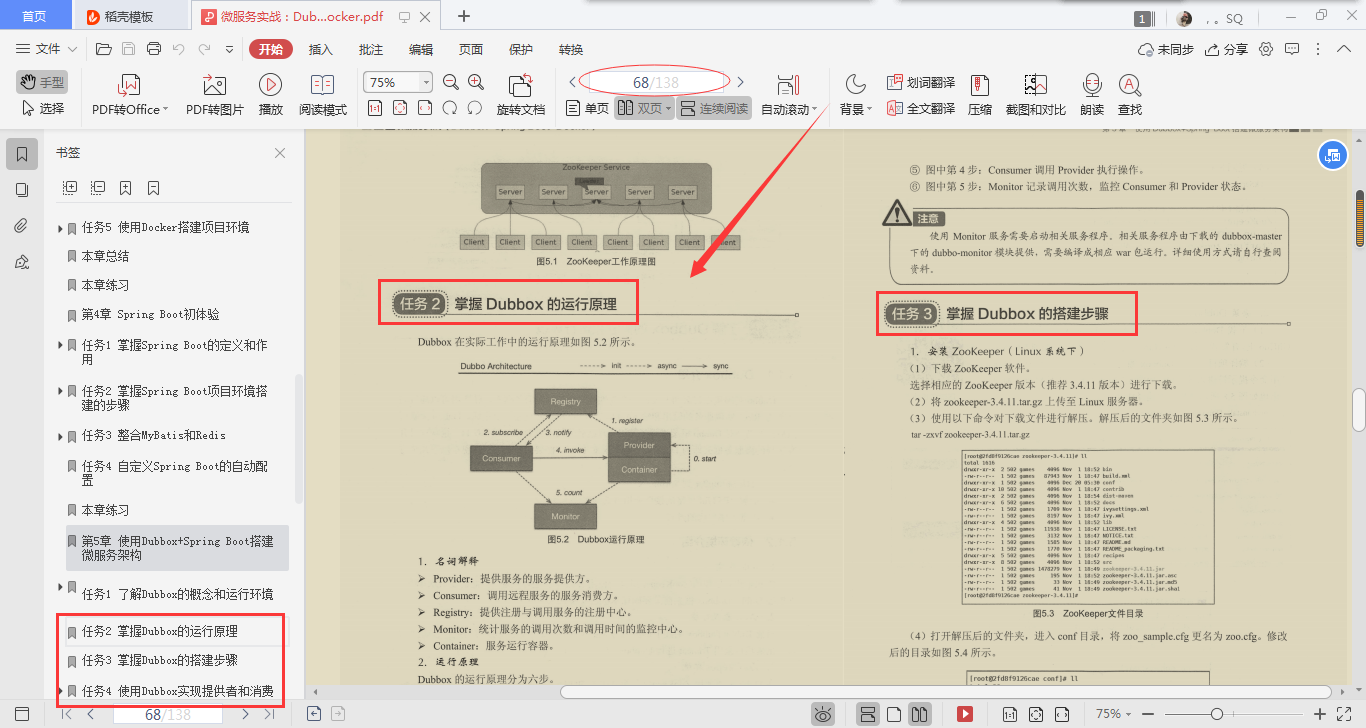Open attachments paperclip icon in sidebar
Viewport: 1366px width, 728px height.
(21, 226)
